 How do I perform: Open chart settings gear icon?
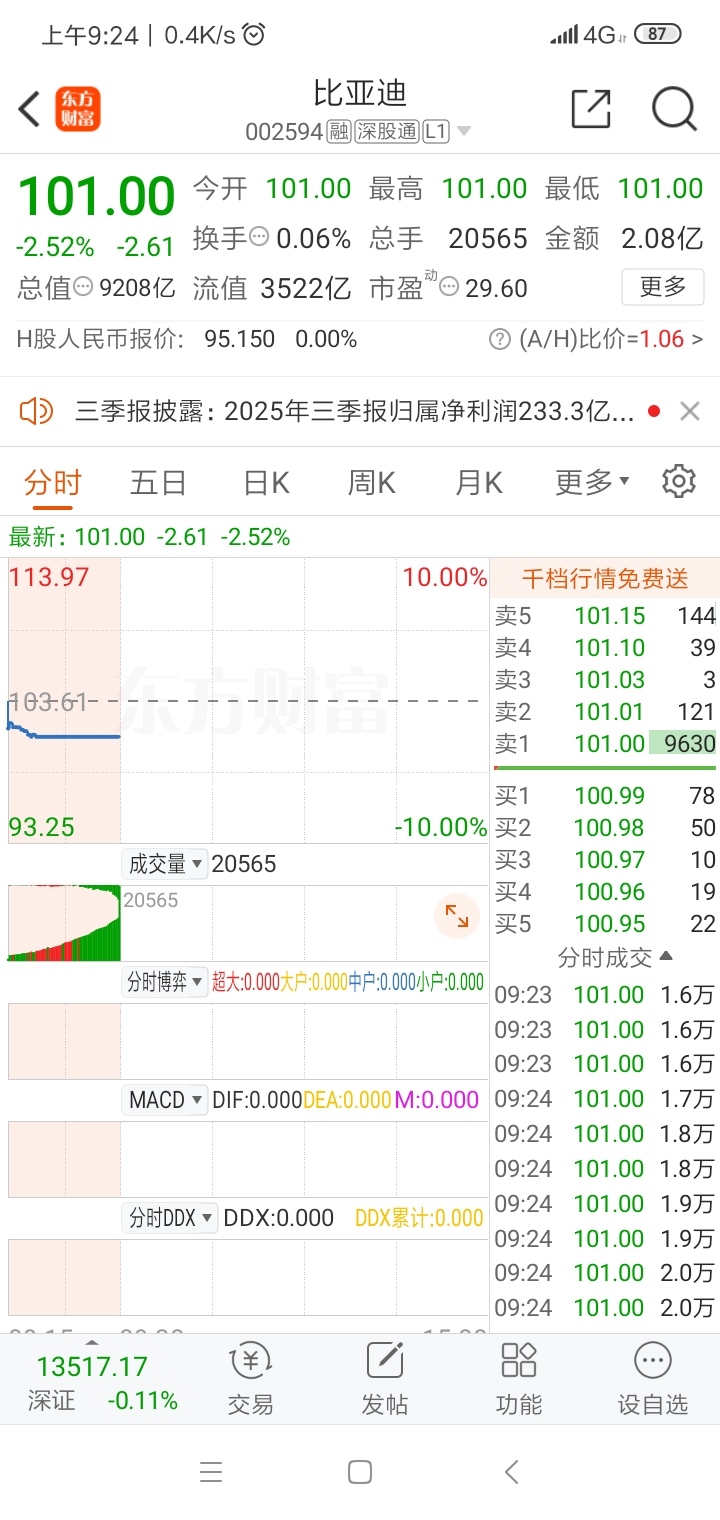[679, 481]
